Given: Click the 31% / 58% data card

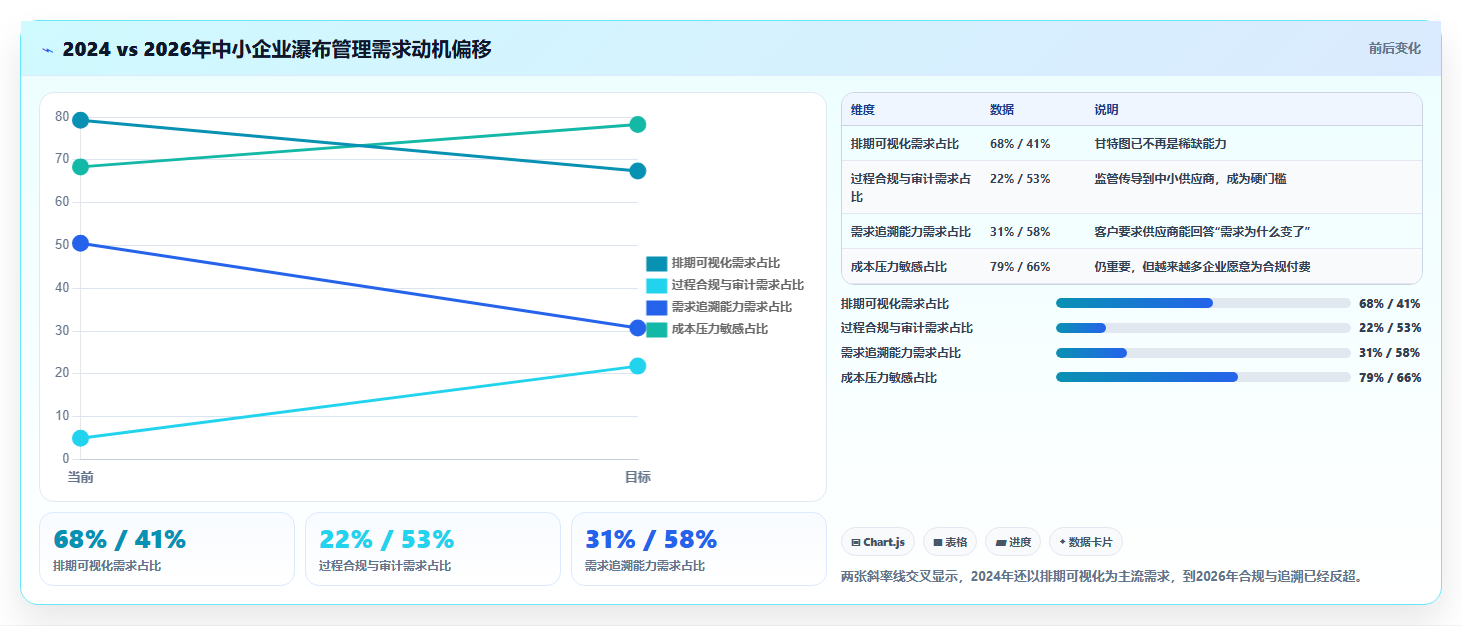Looking at the screenshot, I should click(x=699, y=549).
